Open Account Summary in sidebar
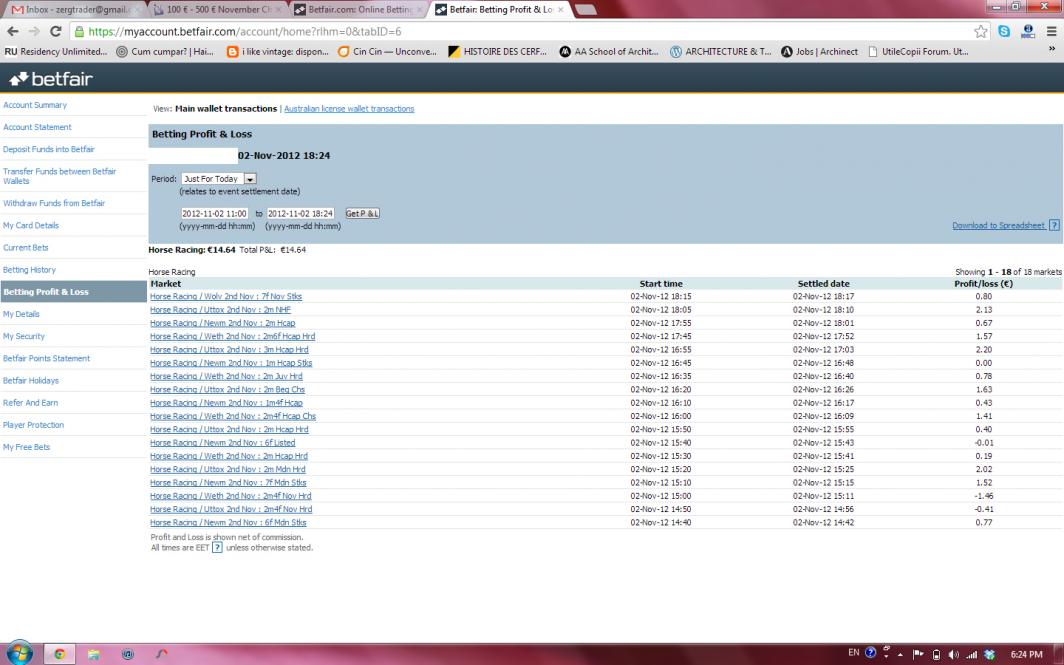 coord(35,105)
